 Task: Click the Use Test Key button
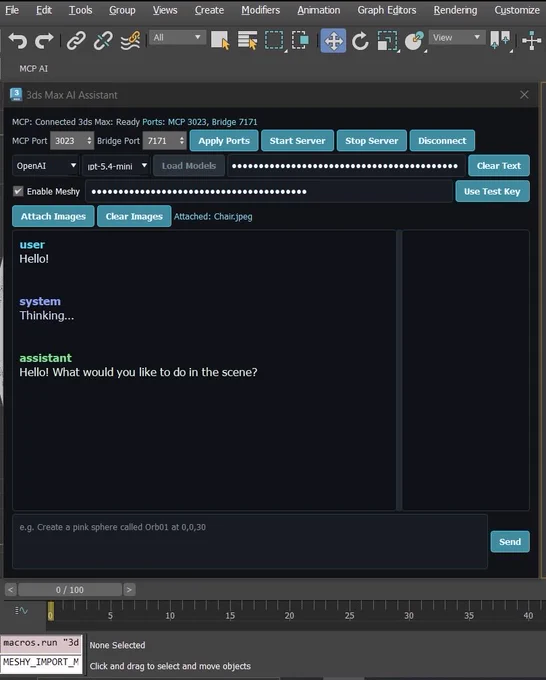pos(492,191)
